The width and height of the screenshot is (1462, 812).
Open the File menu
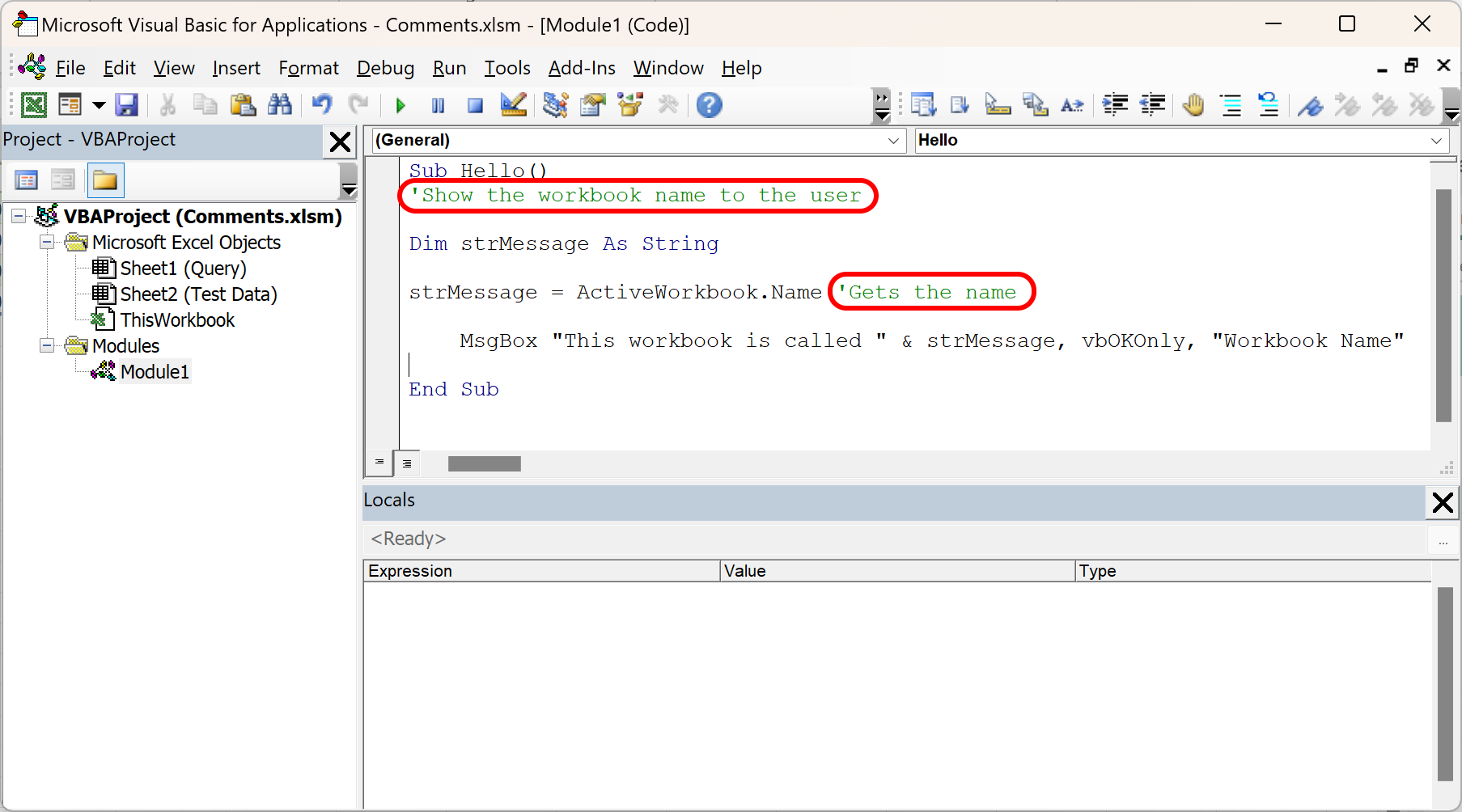tap(70, 68)
